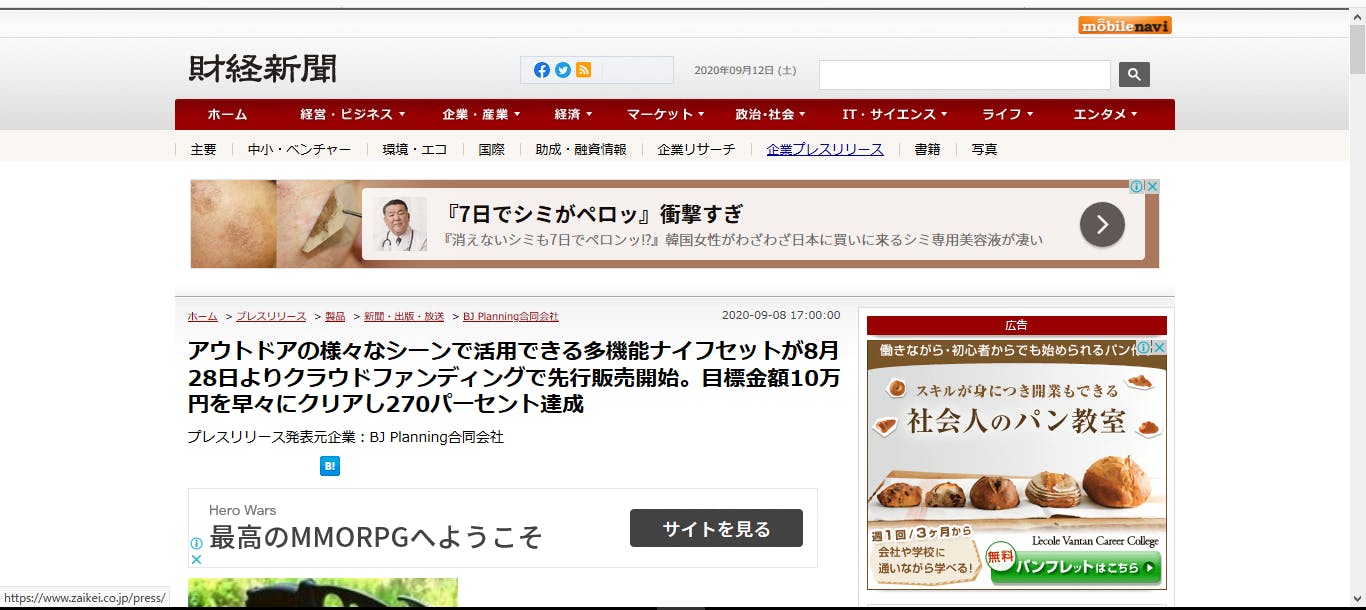Click the search magnifier button
This screenshot has height=610, width=1366.
click(x=1134, y=74)
